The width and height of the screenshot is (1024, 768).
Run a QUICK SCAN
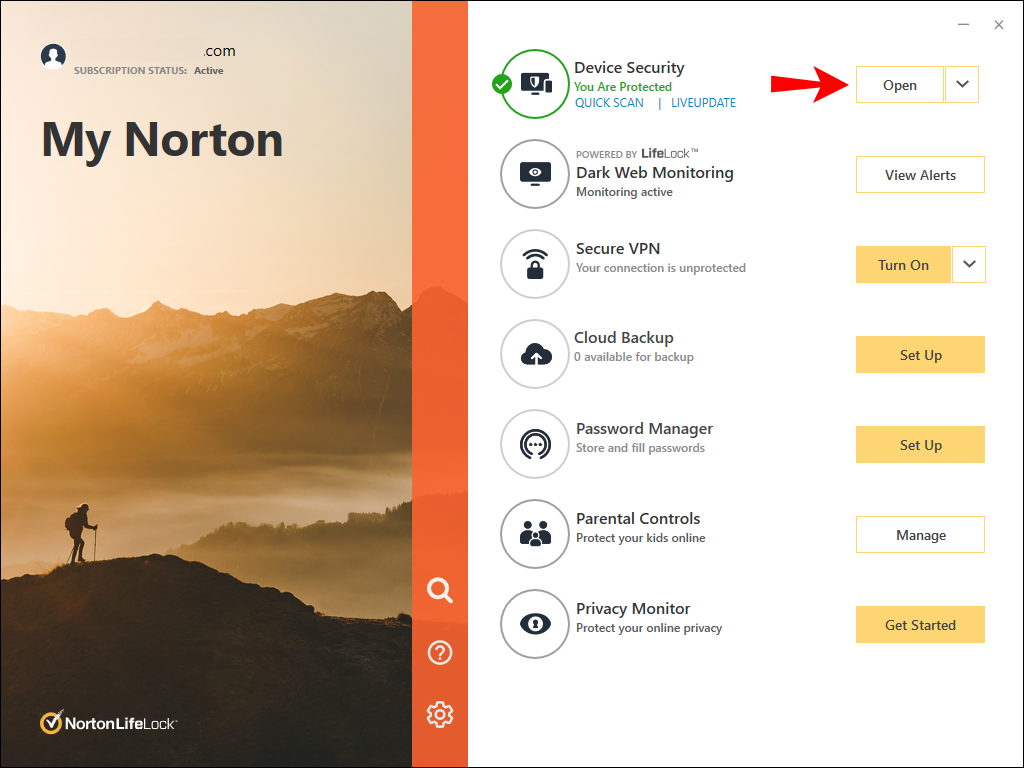609,103
